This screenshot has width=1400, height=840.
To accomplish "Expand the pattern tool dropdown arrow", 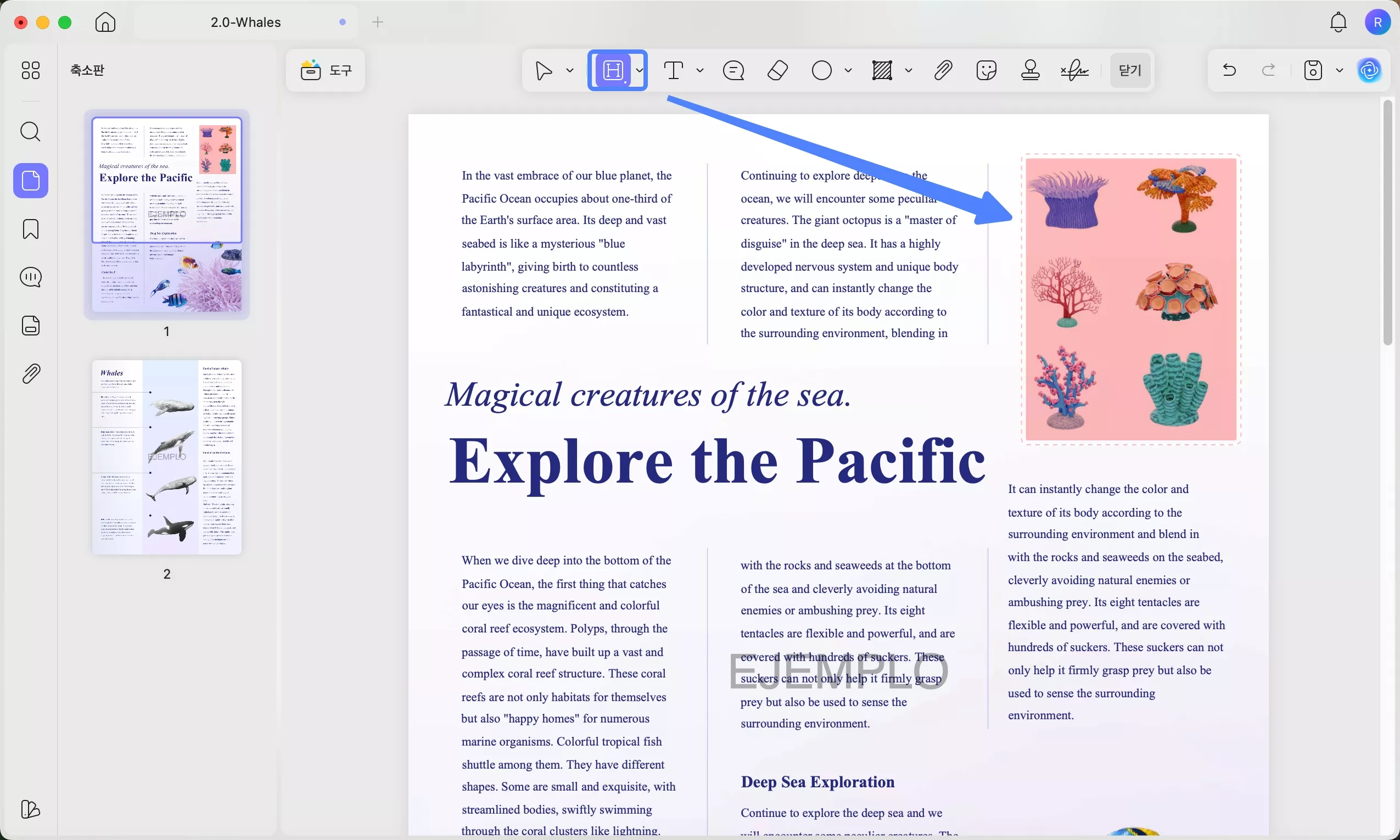I will [x=908, y=71].
